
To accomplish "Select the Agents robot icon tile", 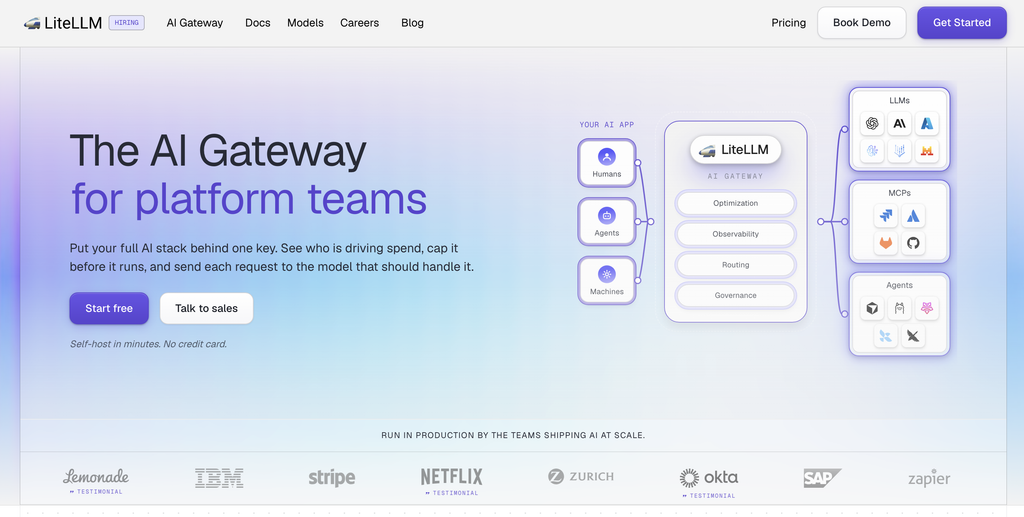I will pyautogui.click(x=607, y=221).
